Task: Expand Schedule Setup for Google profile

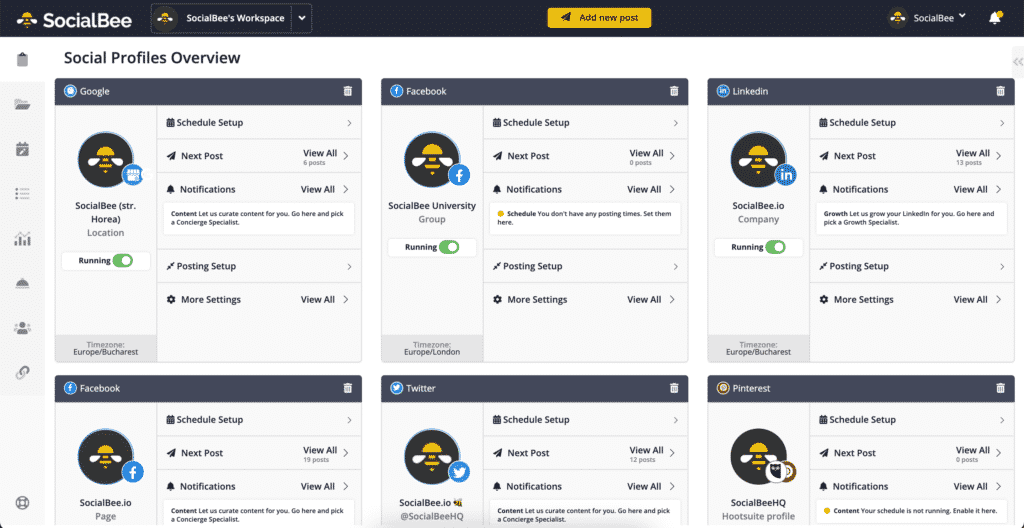Action: pos(259,123)
